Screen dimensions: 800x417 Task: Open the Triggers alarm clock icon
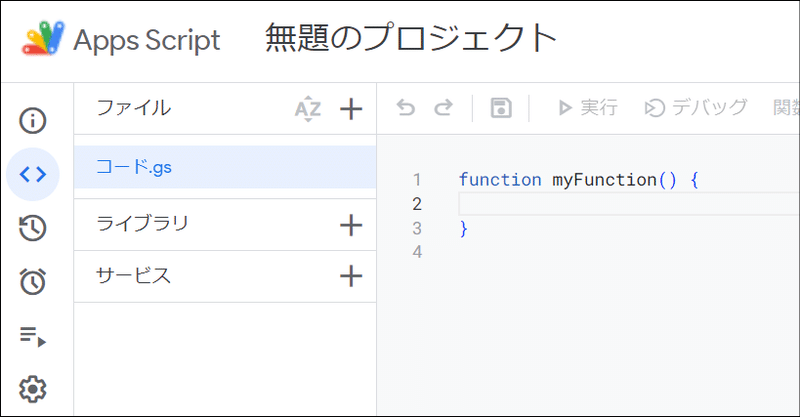pos(33,282)
